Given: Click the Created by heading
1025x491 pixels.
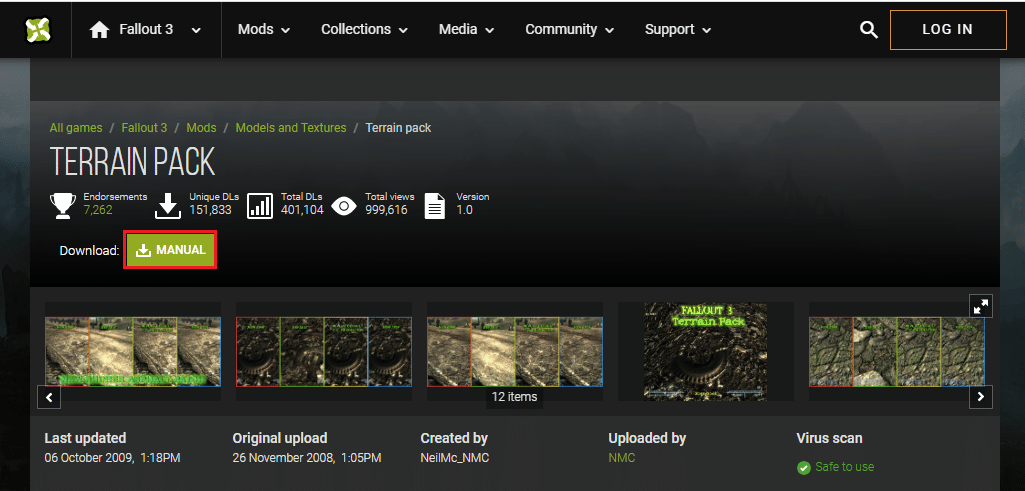Looking at the screenshot, I should [454, 438].
